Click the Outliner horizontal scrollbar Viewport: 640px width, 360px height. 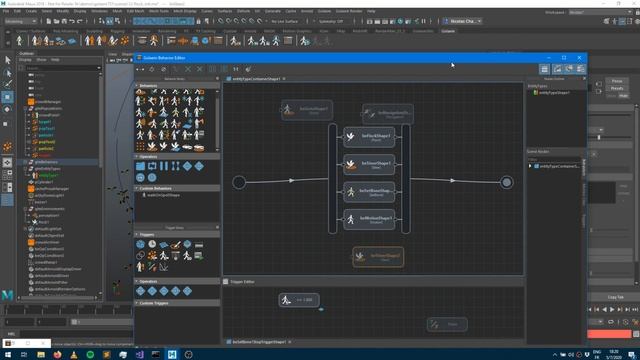pyautogui.click(x=58, y=298)
